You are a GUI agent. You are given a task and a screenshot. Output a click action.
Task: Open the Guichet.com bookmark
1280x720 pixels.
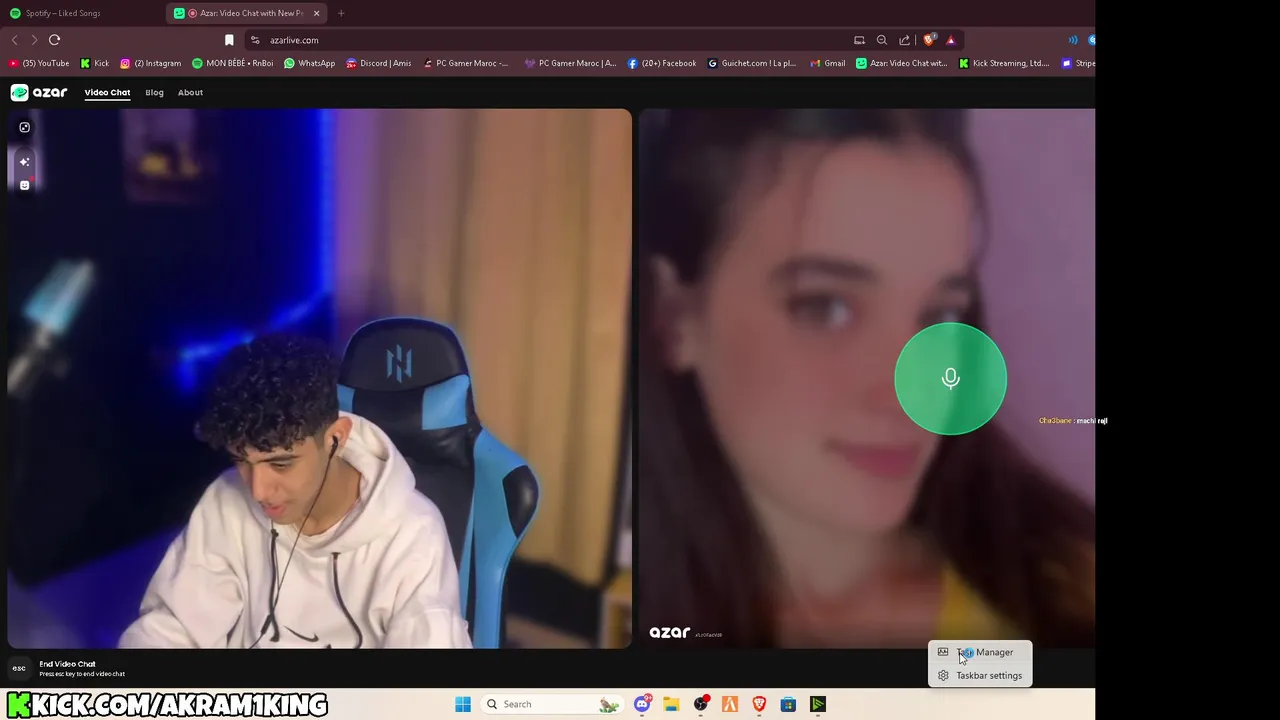pos(752,63)
